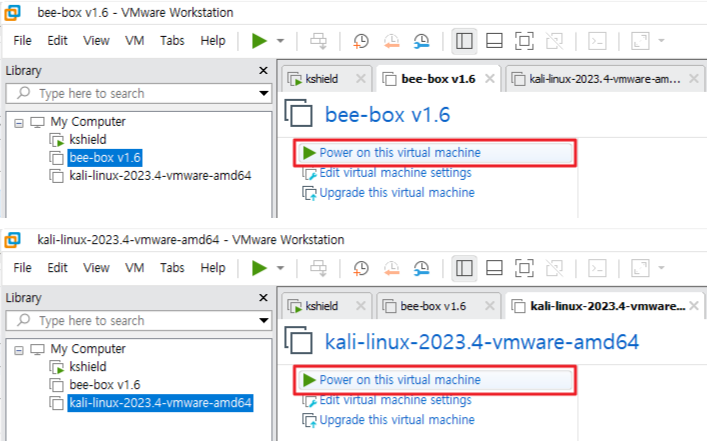Revert to snapshot icon in kali-linux window toolbar
This screenshot has width=712, height=441.
tap(391, 268)
